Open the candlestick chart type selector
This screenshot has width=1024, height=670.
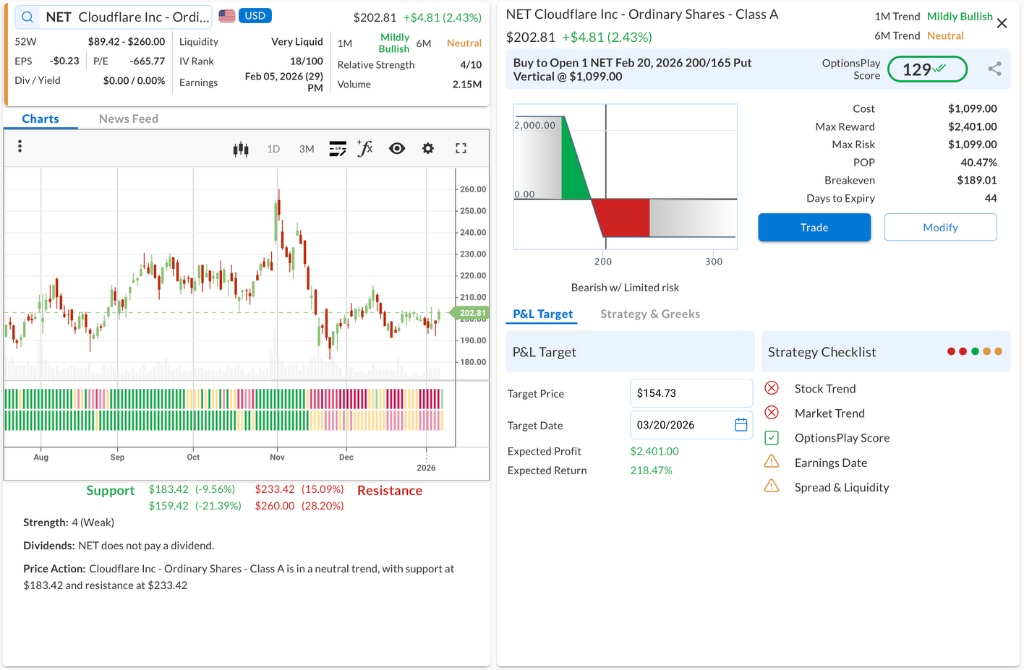coord(240,149)
